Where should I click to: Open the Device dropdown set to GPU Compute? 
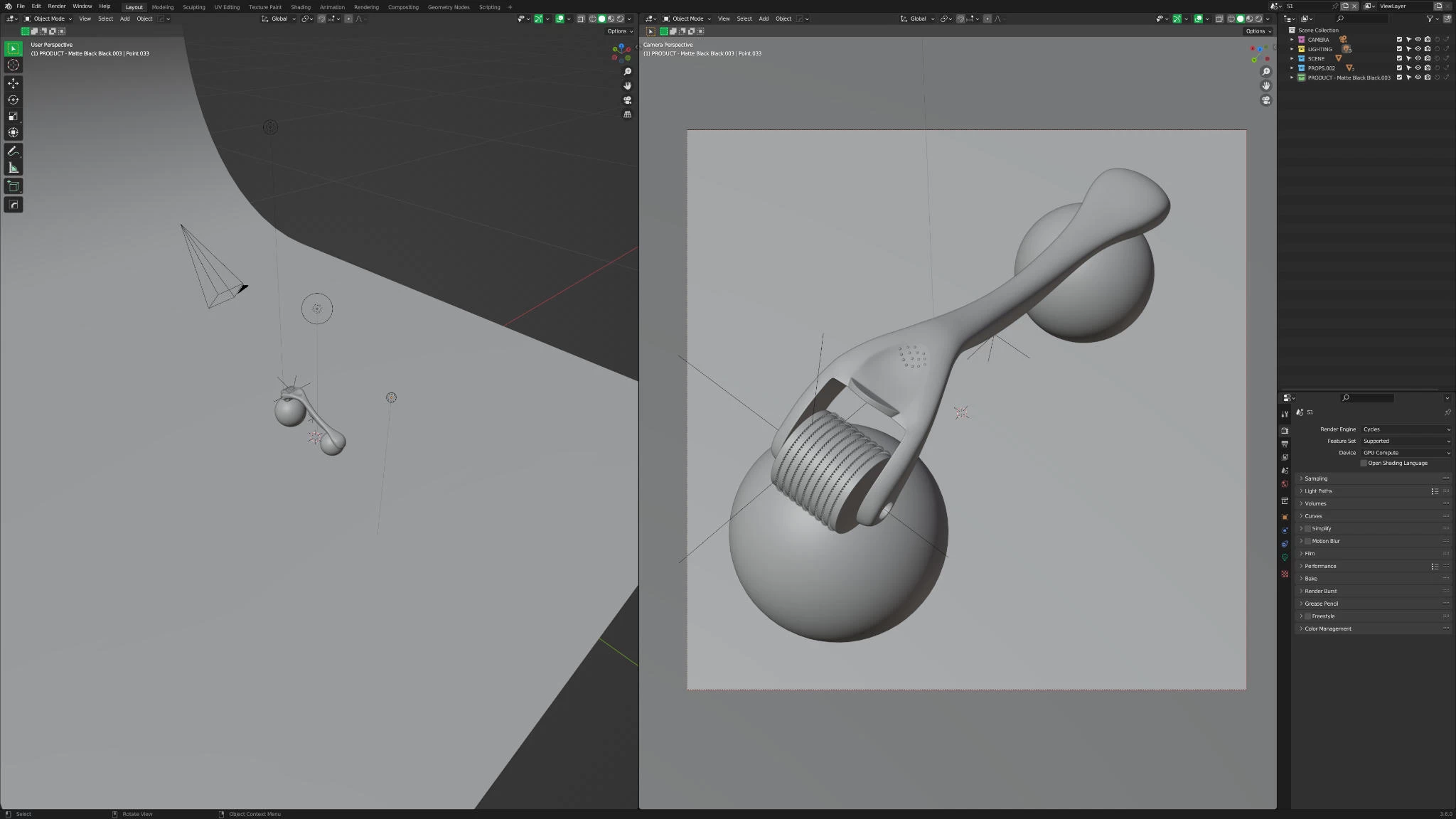point(1406,452)
